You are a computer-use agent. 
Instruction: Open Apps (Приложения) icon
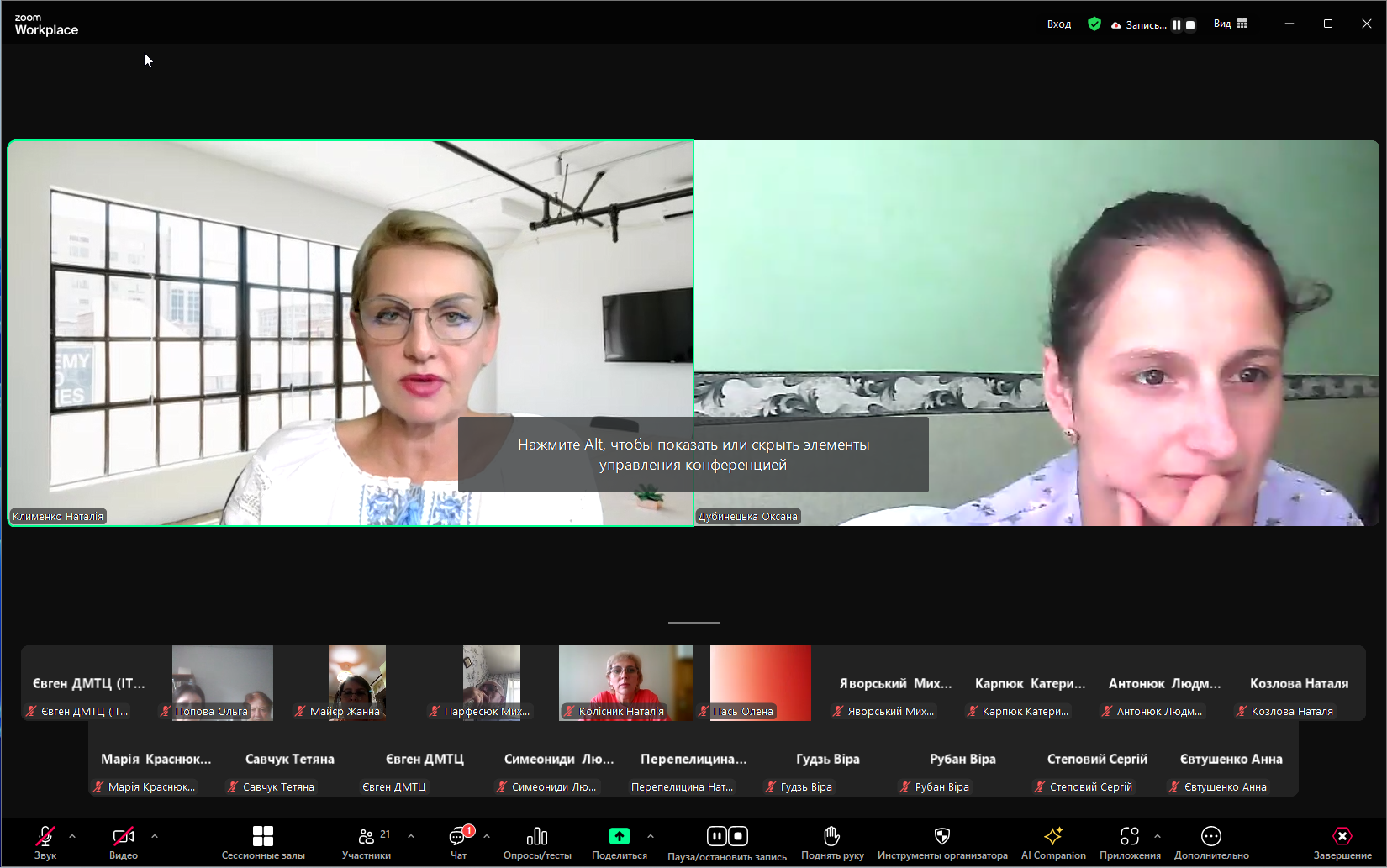(1129, 836)
